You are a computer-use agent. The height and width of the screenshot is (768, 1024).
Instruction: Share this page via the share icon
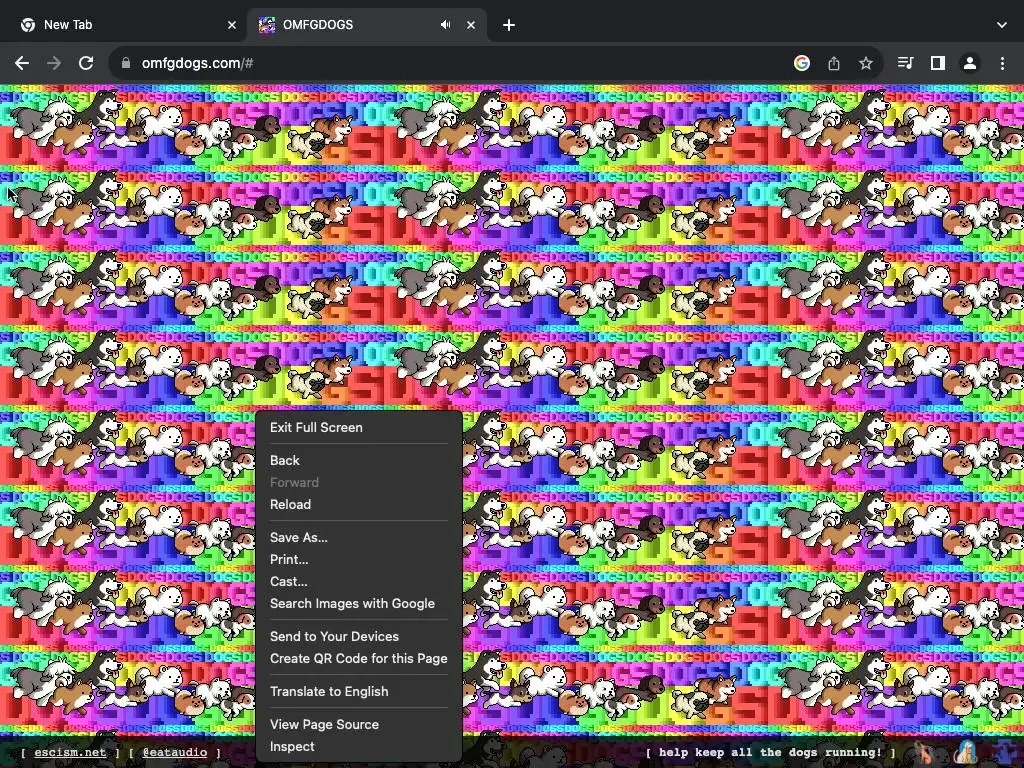(x=834, y=63)
